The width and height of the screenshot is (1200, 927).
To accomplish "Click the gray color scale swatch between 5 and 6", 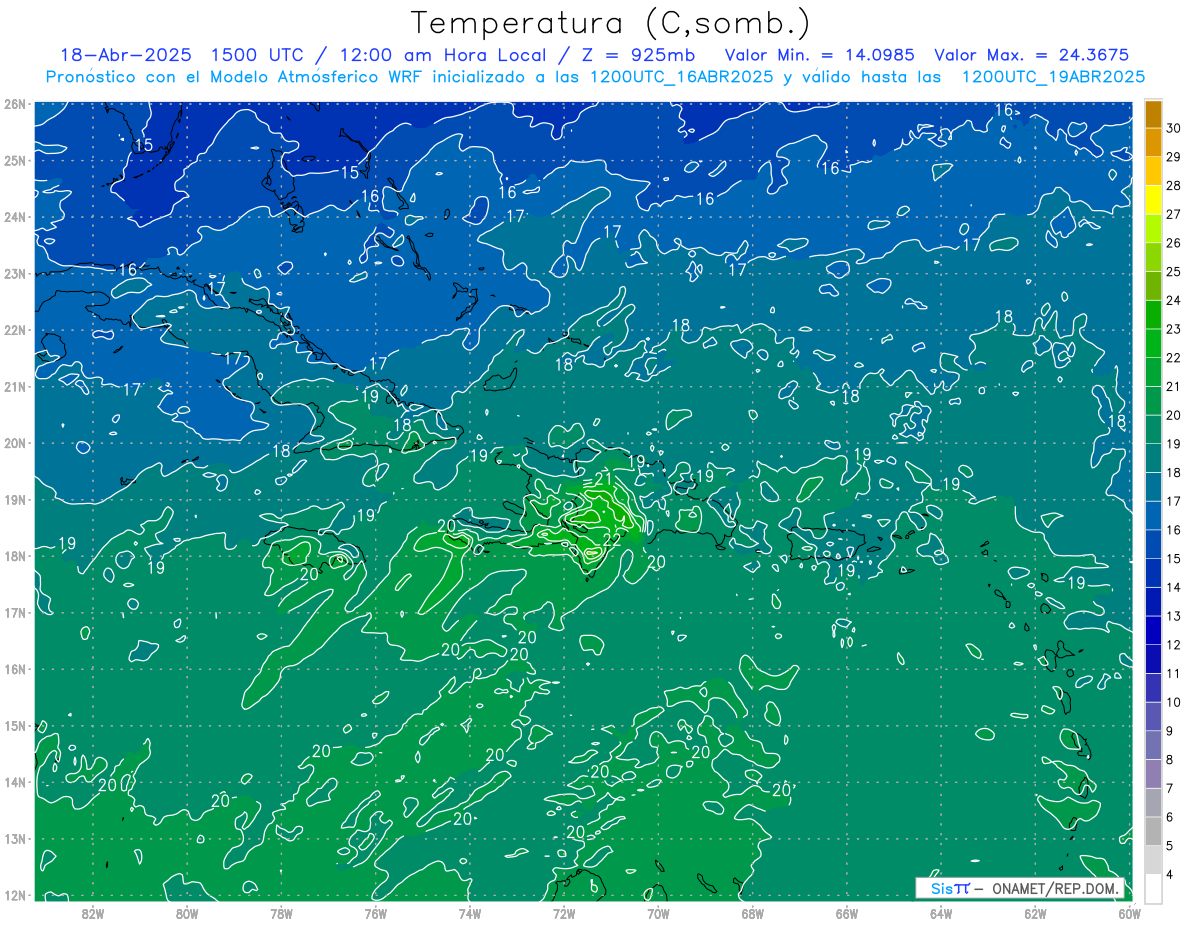I will [x=1153, y=830].
